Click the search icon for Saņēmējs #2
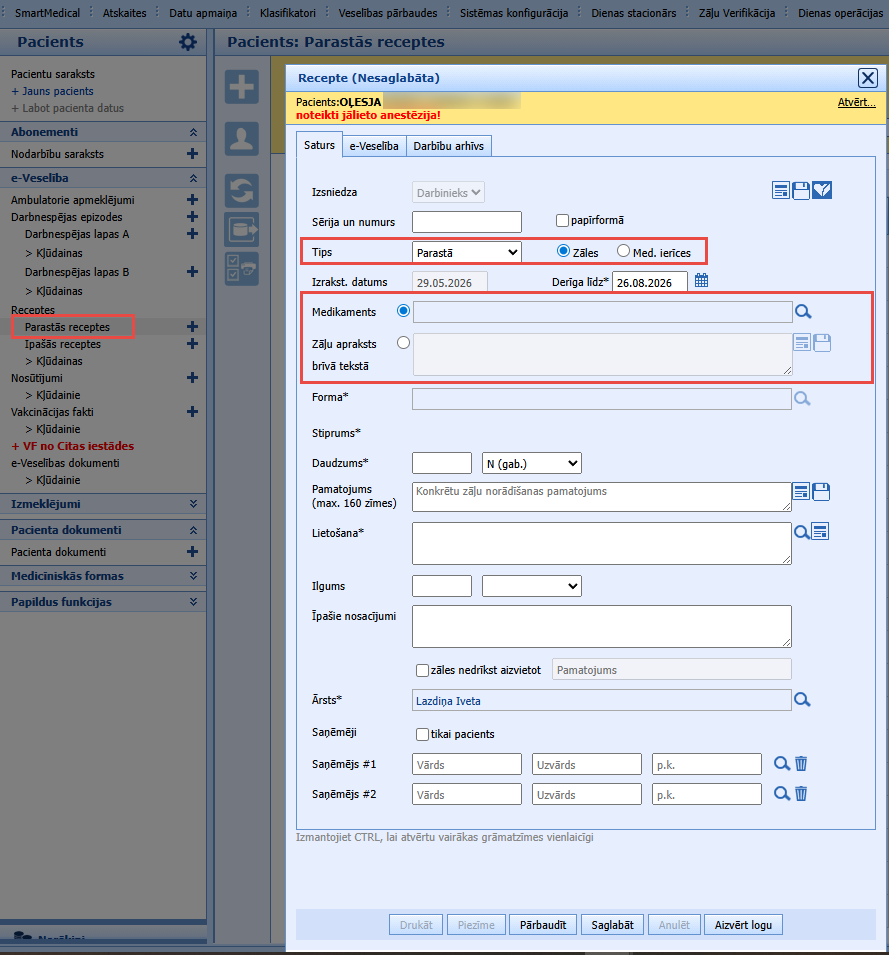Viewport: 889px width, 955px height. point(781,793)
